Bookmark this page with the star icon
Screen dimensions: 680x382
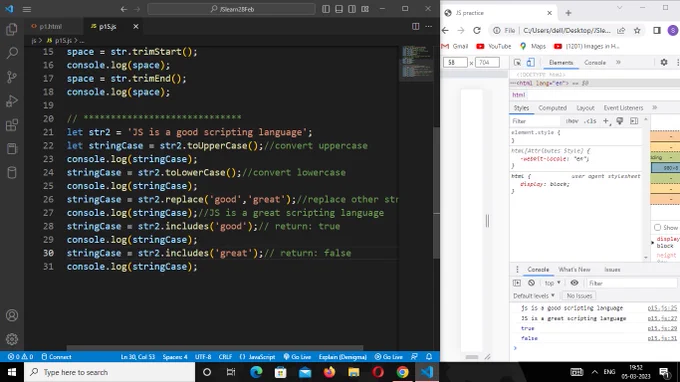click(x=637, y=30)
